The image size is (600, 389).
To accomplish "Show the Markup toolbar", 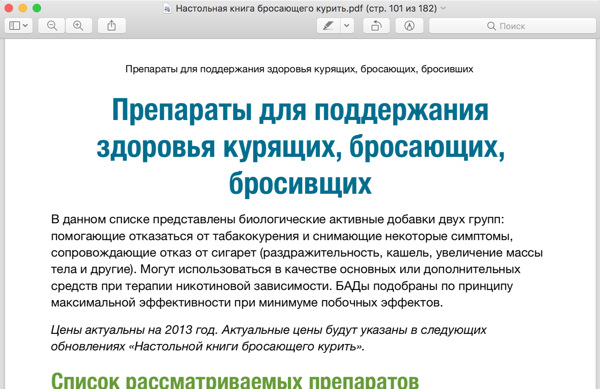I will pyautogui.click(x=409, y=26).
